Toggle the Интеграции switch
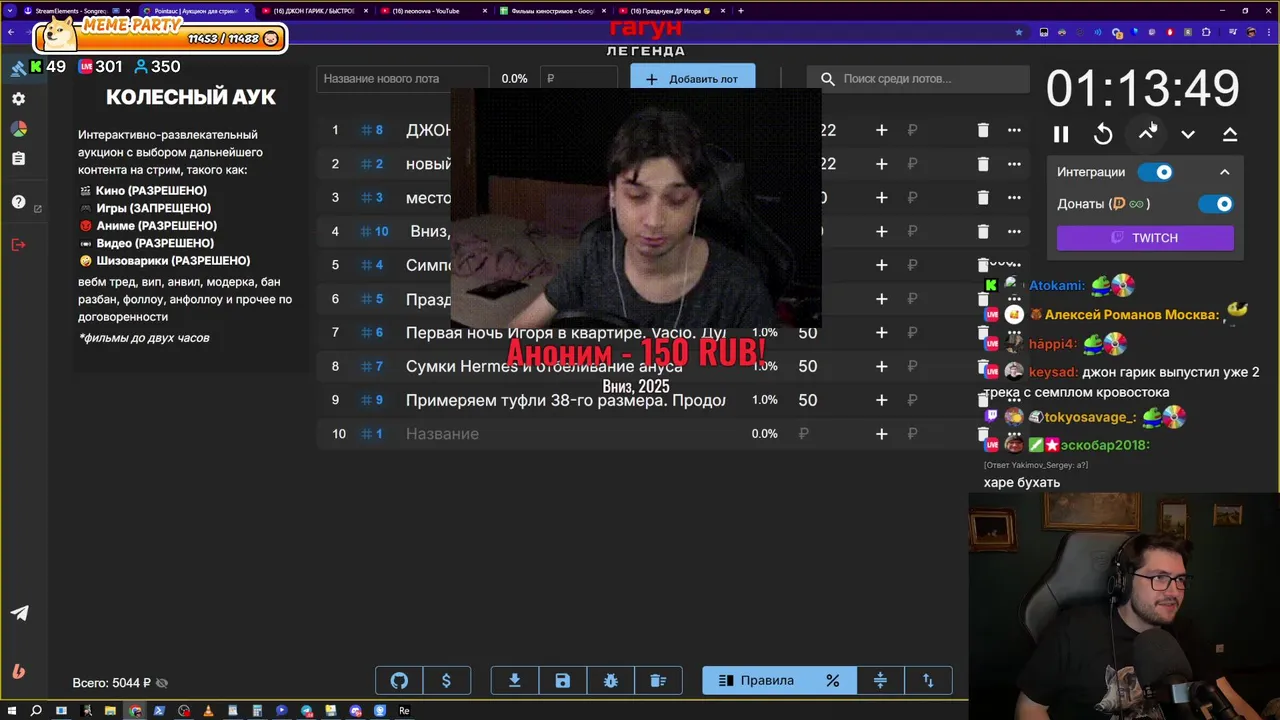 pyautogui.click(x=1156, y=172)
